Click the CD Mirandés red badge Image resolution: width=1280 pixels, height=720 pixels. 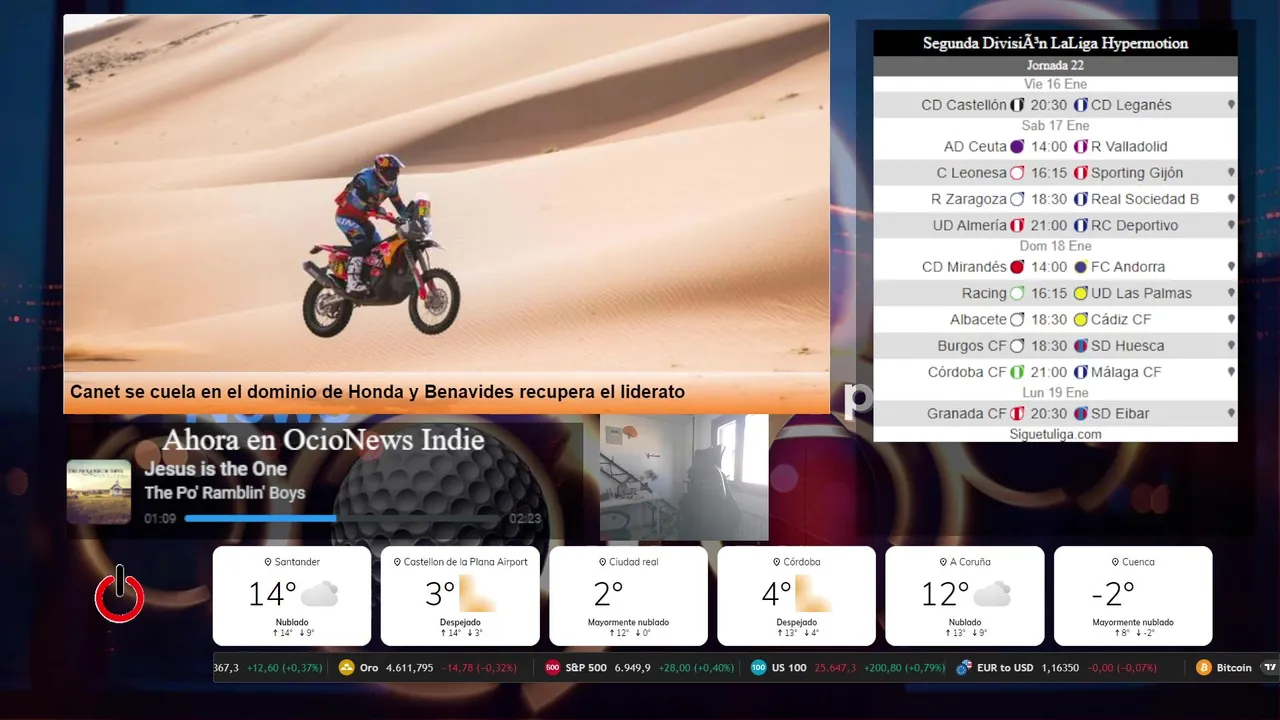pos(1017,267)
